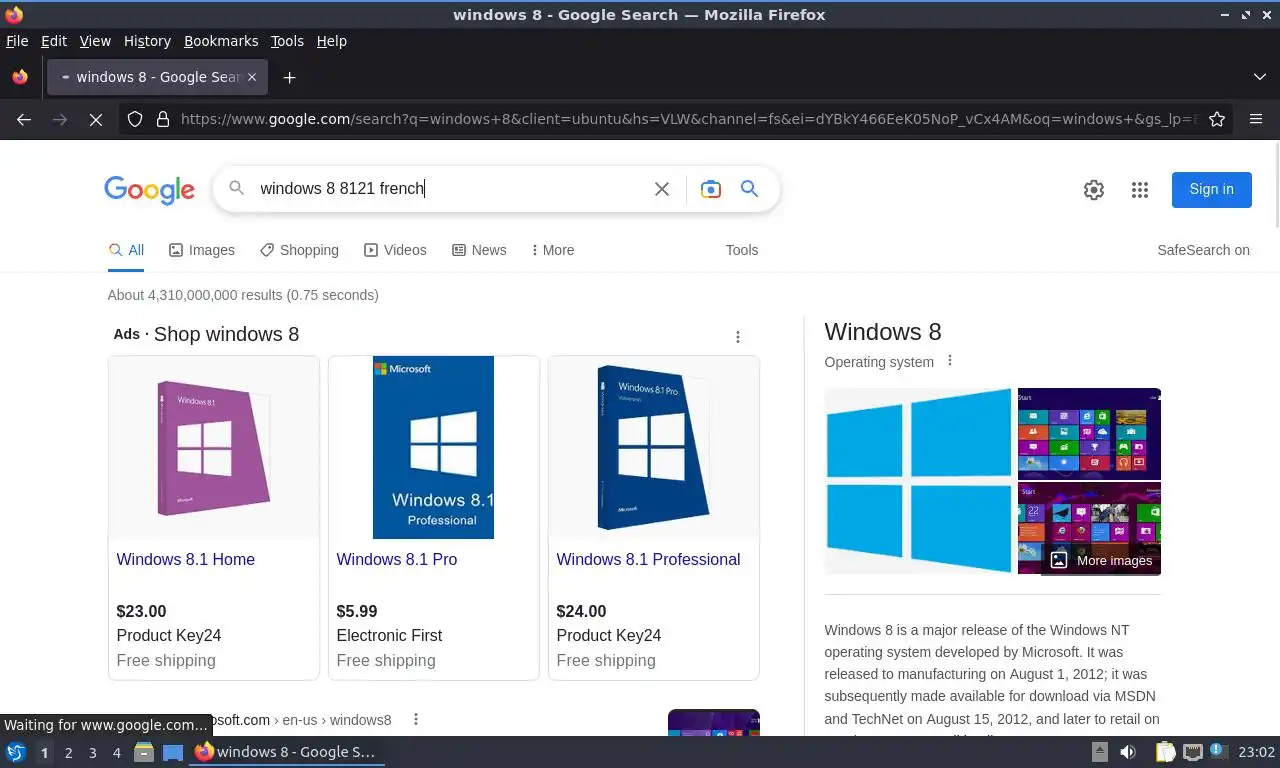Viewport: 1280px width, 768px height.
Task: Switch to the Videos results tab
Action: click(x=395, y=250)
